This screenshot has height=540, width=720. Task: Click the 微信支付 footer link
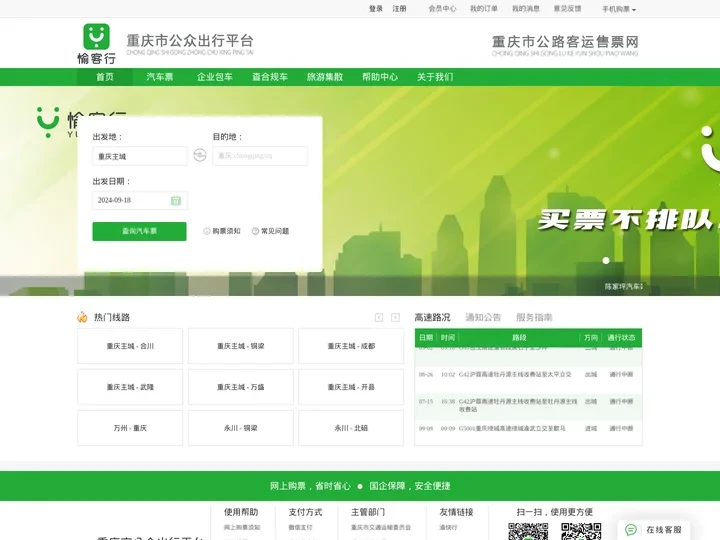300,528
